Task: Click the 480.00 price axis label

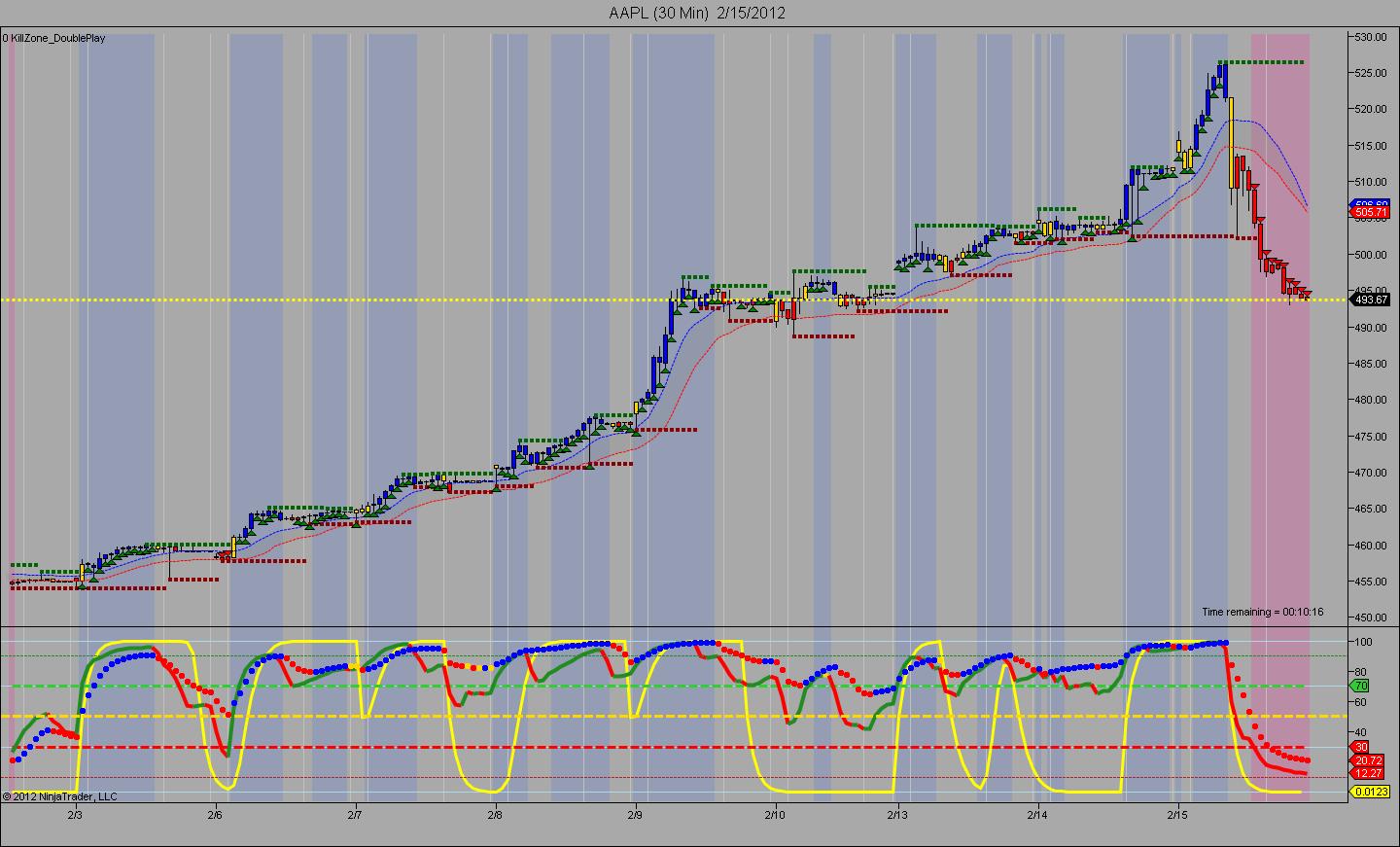Action: click(1369, 400)
